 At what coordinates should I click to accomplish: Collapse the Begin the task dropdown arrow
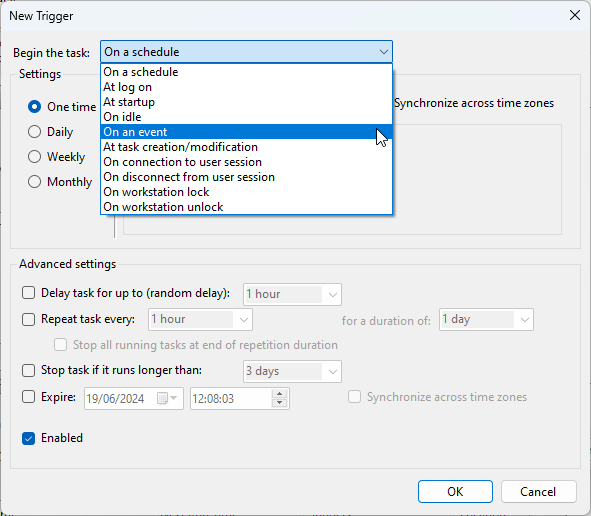click(384, 52)
